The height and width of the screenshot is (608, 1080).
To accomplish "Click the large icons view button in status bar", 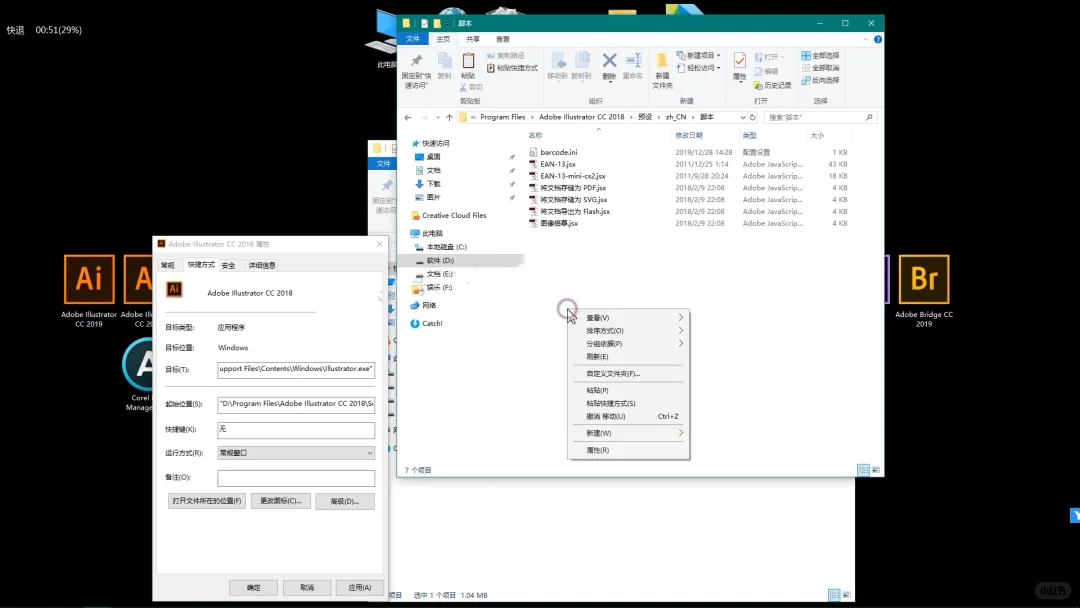I will 876,470.
